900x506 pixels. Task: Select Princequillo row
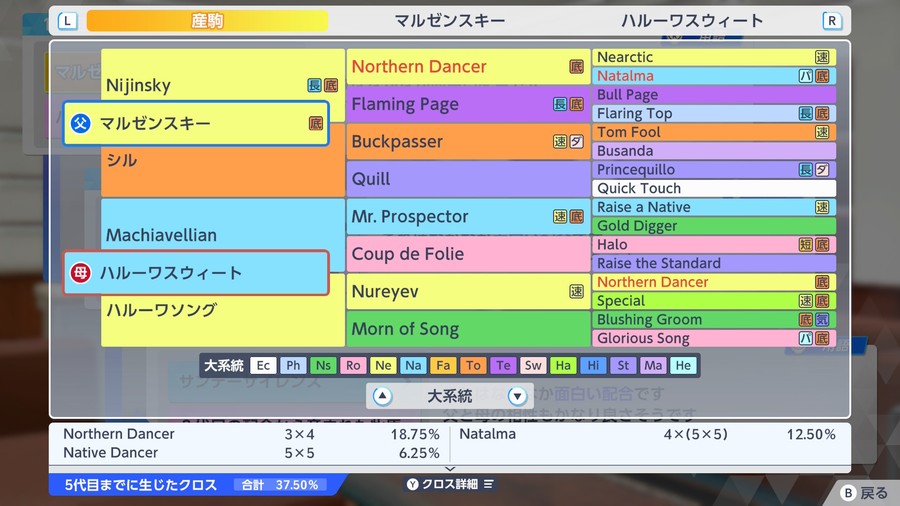pyautogui.click(x=714, y=170)
